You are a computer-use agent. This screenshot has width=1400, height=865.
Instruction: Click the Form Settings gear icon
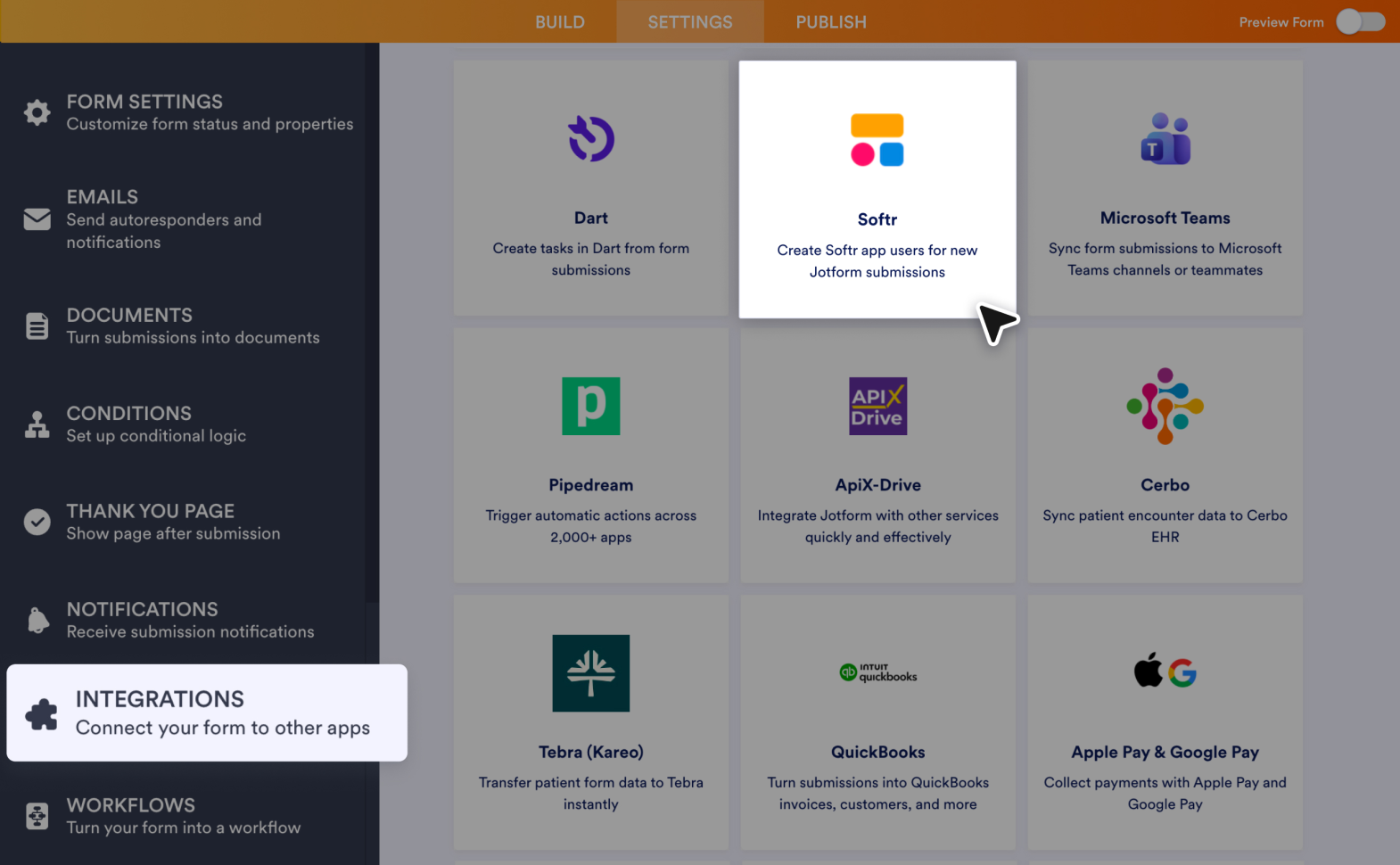click(37, 112)
